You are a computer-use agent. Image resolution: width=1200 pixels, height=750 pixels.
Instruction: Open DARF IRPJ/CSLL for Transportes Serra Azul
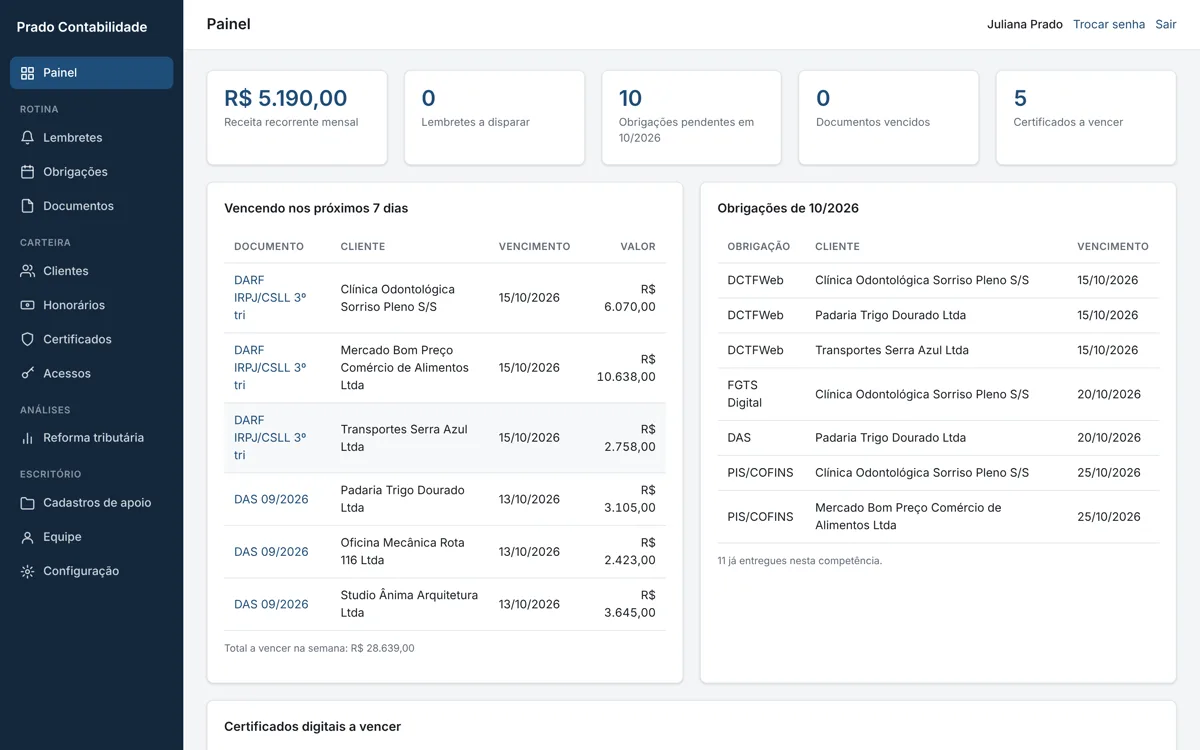[x=270, y=438]
